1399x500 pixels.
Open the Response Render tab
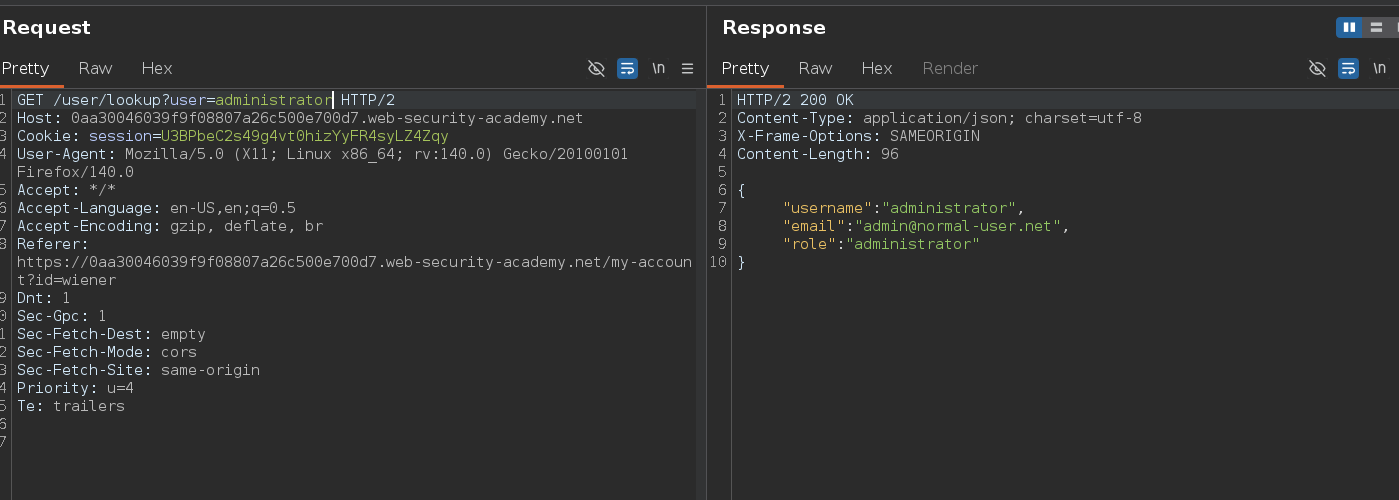click(x=950, y=68)
